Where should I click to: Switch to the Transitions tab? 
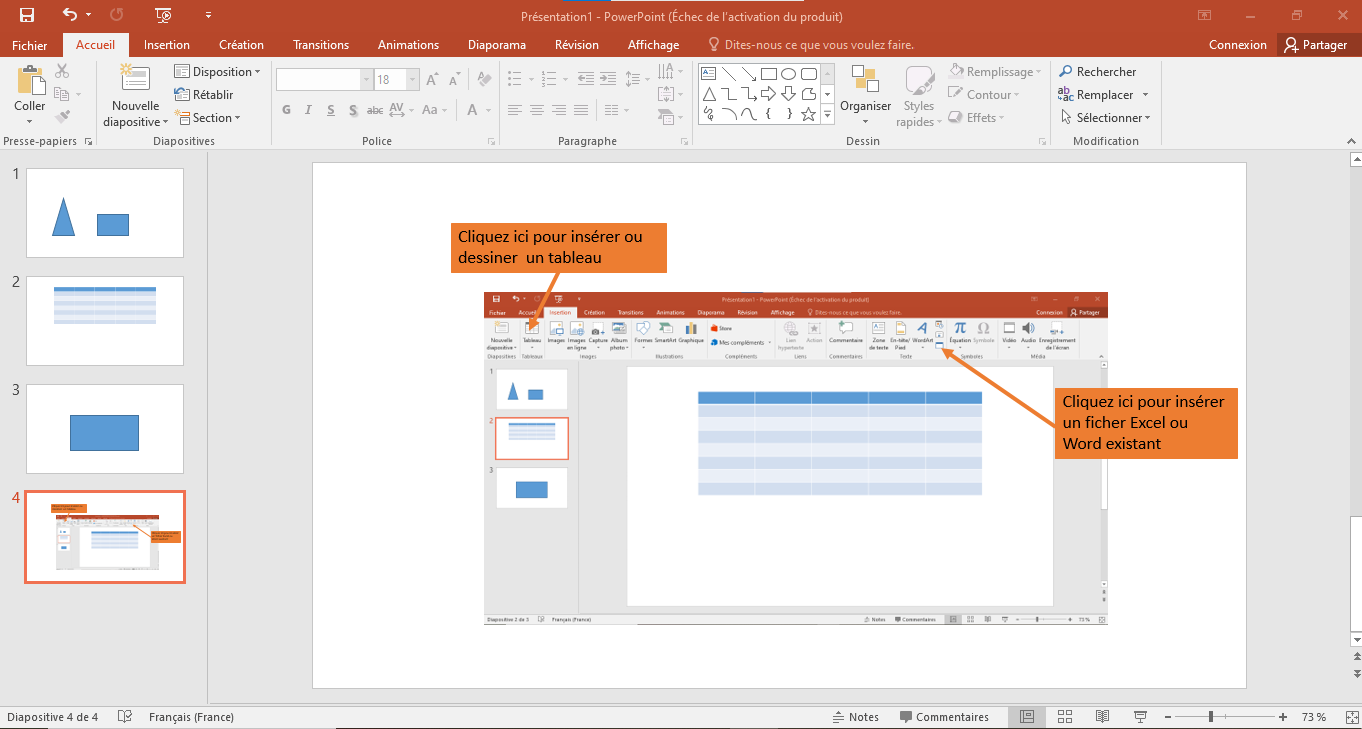click(321, 45)
